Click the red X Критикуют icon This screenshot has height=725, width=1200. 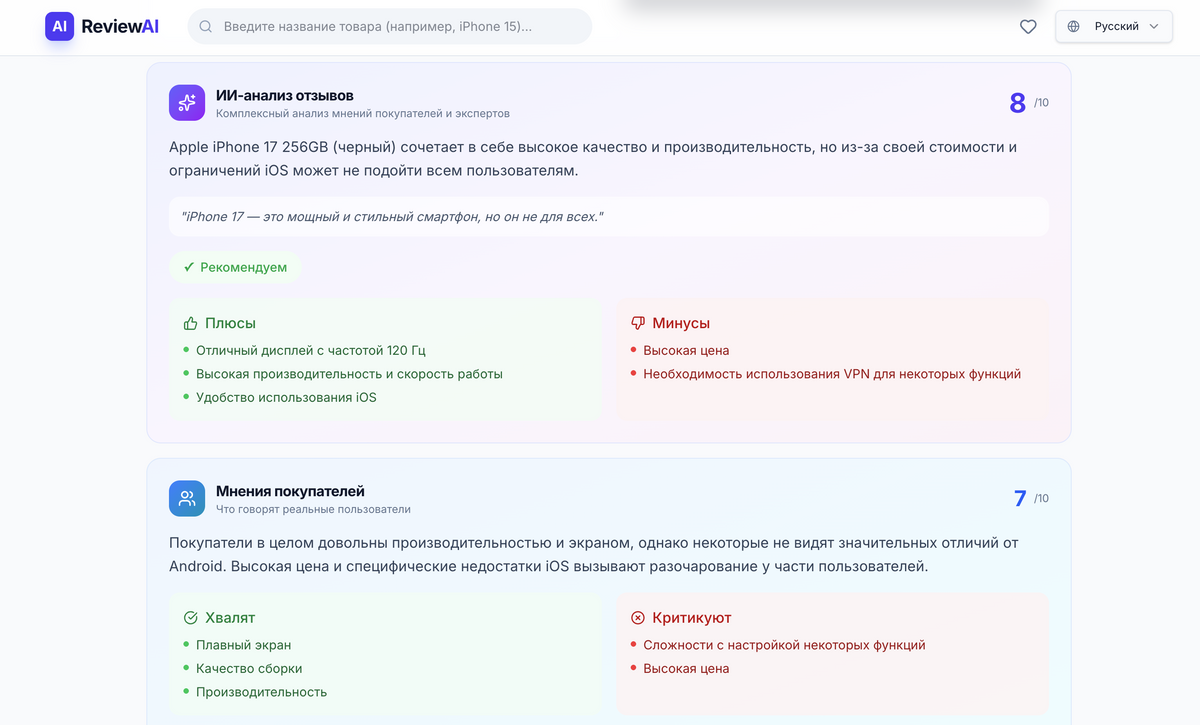638,618
